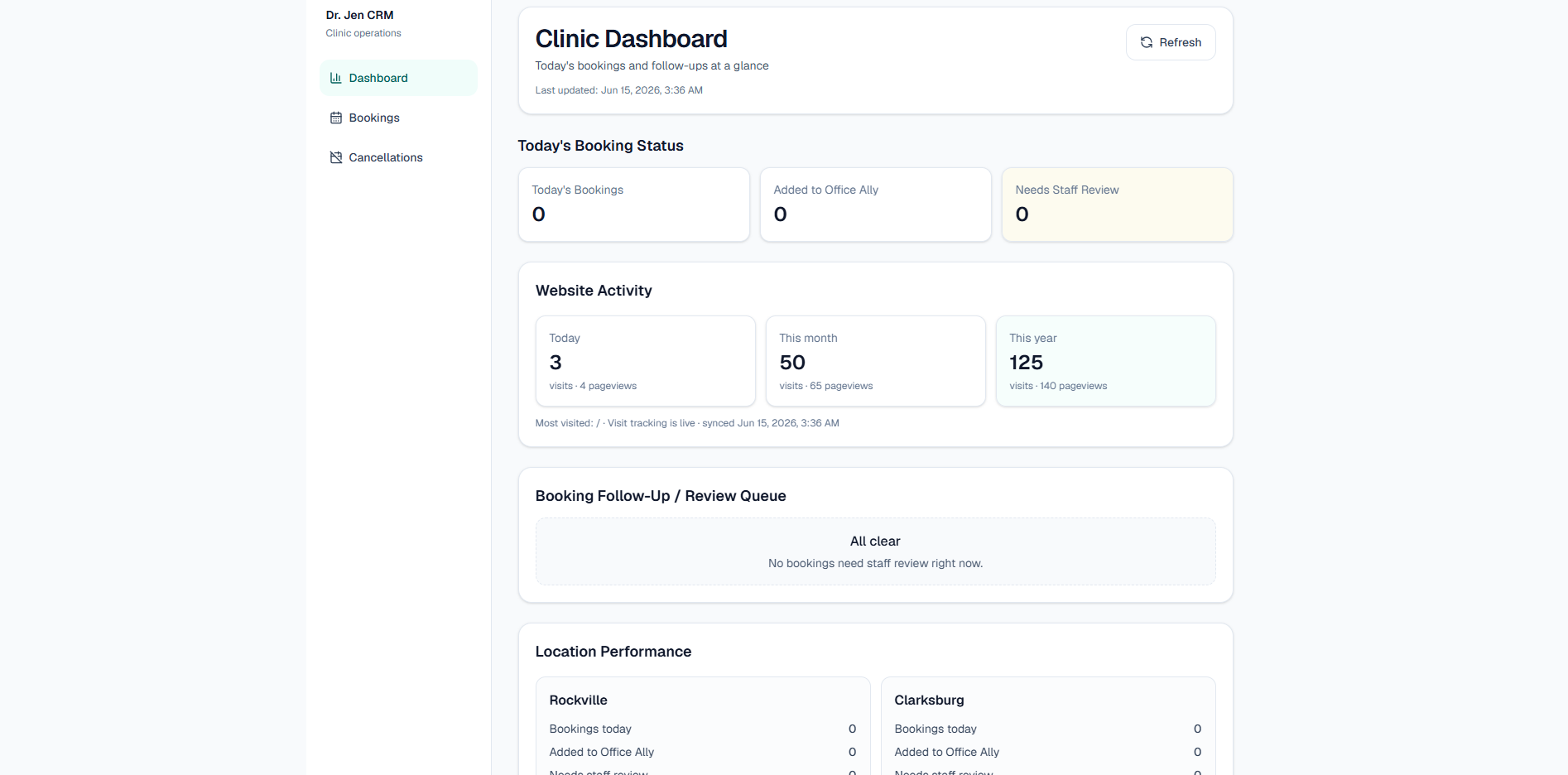1568x775 pixels.
Task: Click the Dr. Jen CRM title
Action: tap(359, 15)
